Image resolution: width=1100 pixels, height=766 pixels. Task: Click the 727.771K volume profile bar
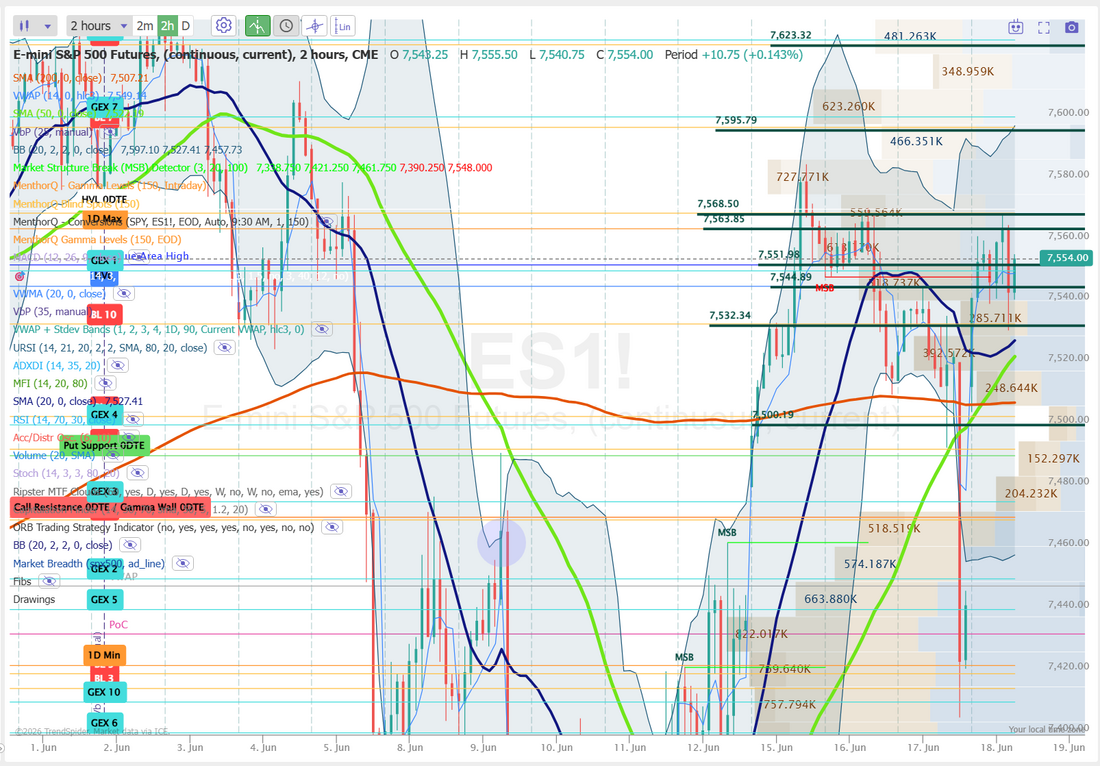pyautogui.click(x=802, y=177)
